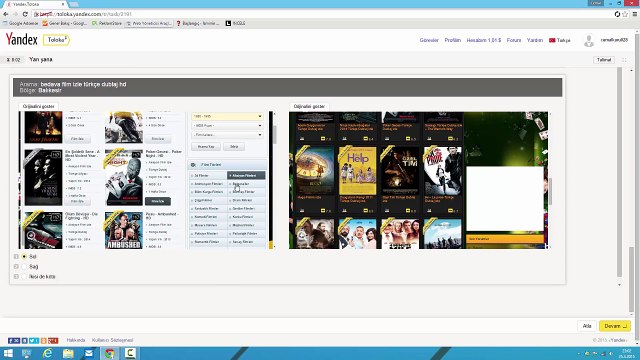640x360 pixels.
Task: Click the Turkish flag language icon
Action: point(552,40)
